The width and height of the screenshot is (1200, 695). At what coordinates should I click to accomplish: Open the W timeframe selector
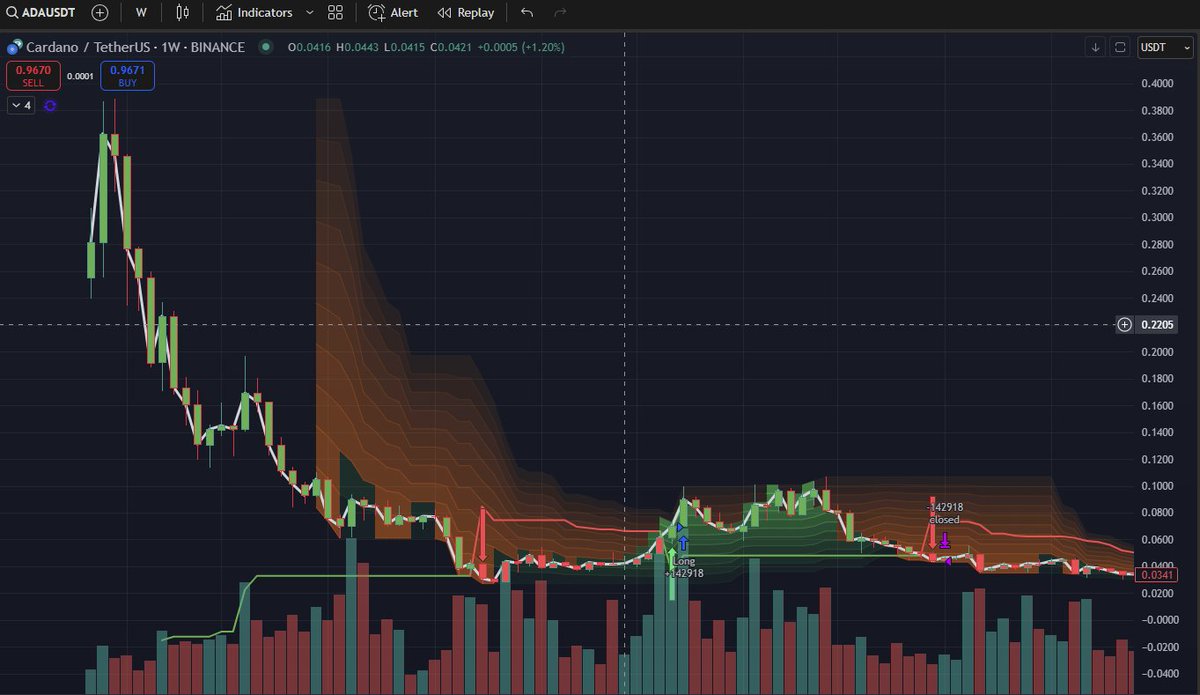click(x=140, y=12)
